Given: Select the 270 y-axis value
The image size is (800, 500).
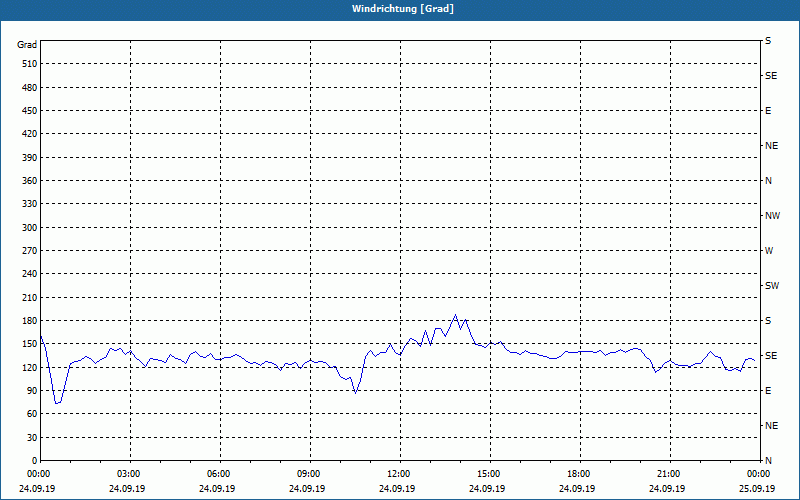Looking at the screenshot, I should pyautogui.click(x=30, y=251).
